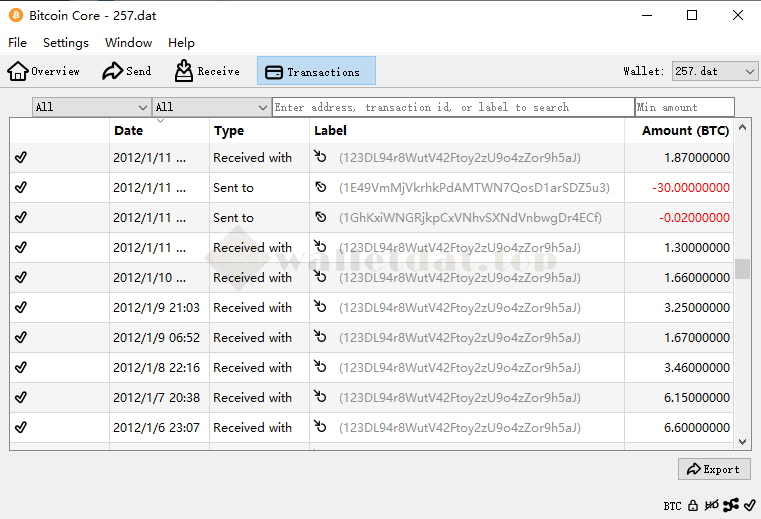
Task: Open the Settings menu
Action: pyautogui.click(x=66, y=43)
